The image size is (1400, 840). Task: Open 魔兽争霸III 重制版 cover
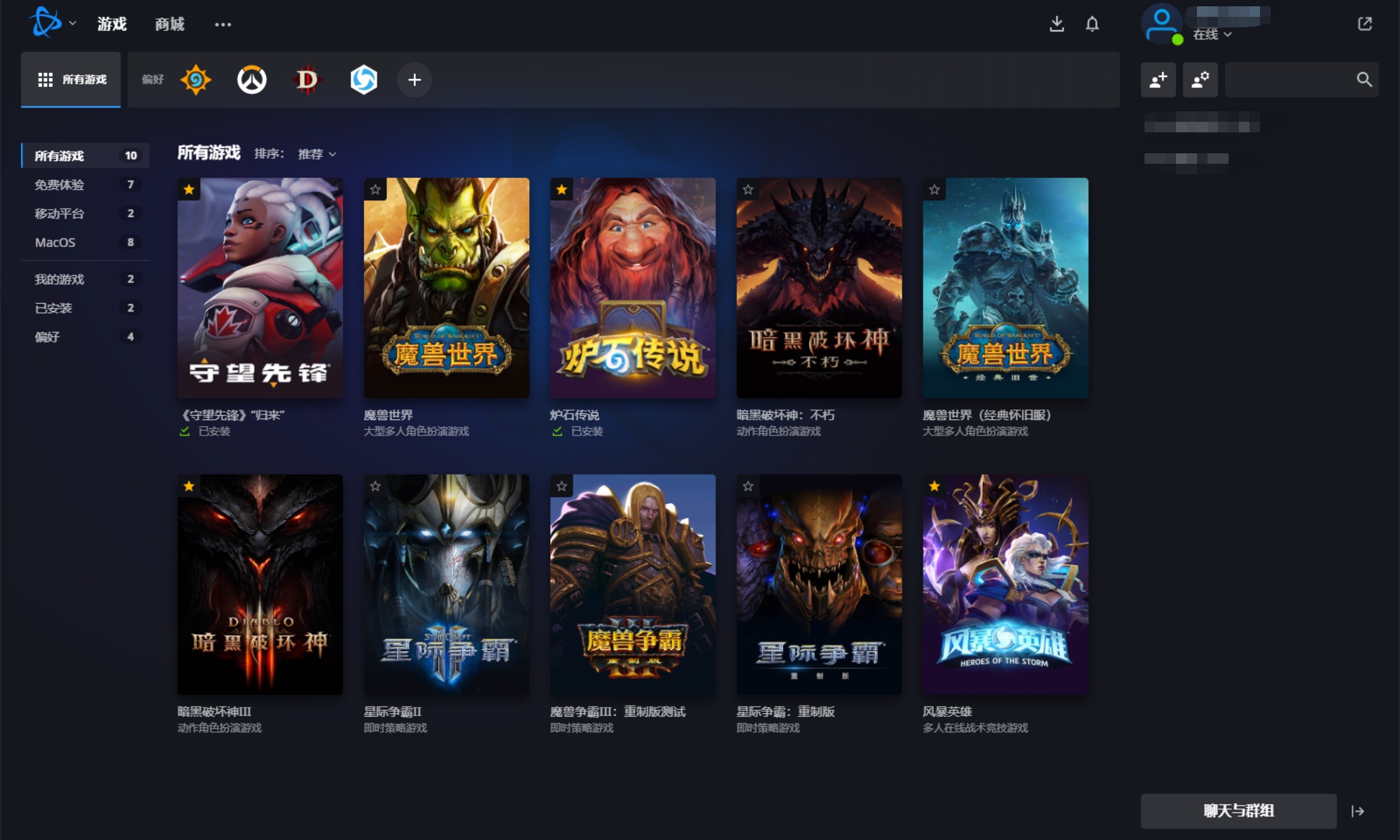pos(633,584)
